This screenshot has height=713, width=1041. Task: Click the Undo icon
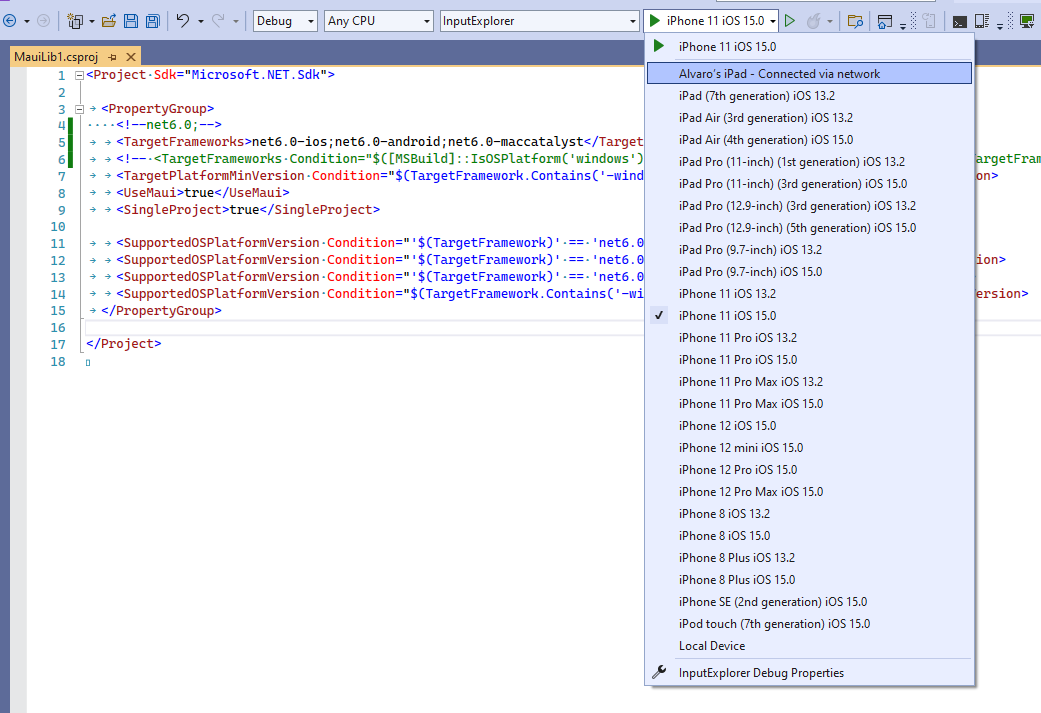[184, 20]
